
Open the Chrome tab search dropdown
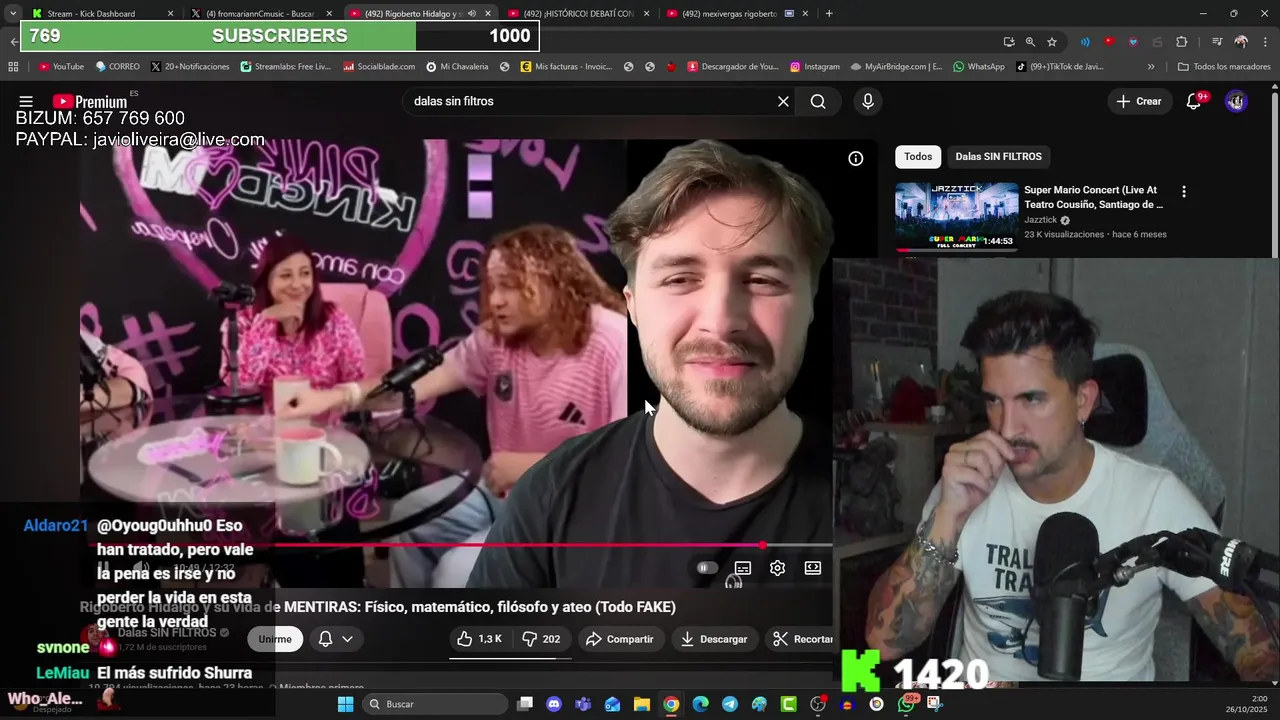[x=12, y=14]
